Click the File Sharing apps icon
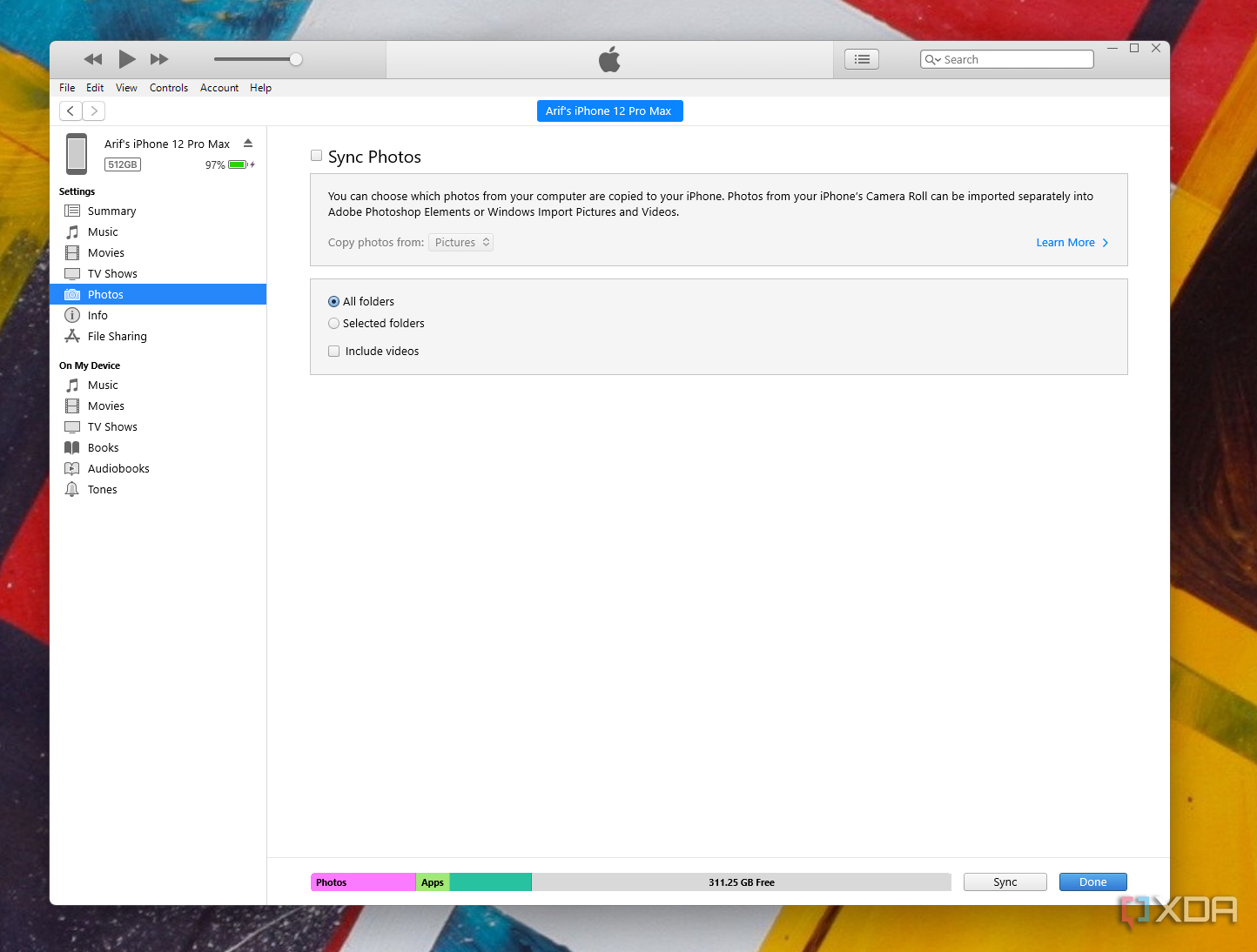Screen dimensions: 1257x952 point(72,337)
